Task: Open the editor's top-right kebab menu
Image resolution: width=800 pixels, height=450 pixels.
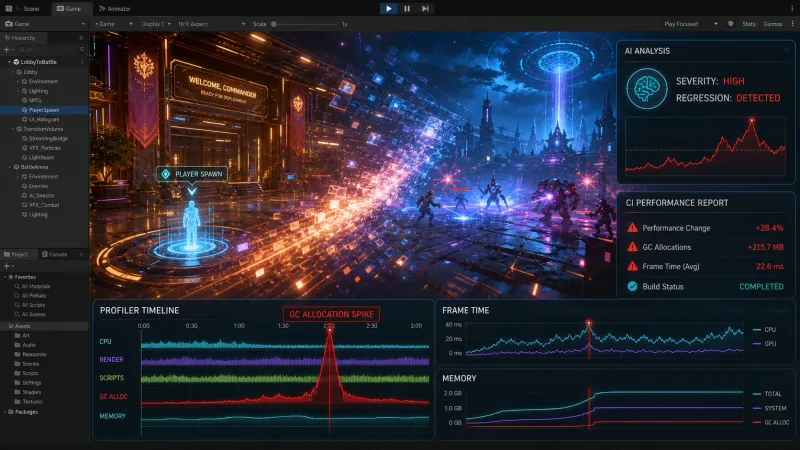Action: [792, 8]
